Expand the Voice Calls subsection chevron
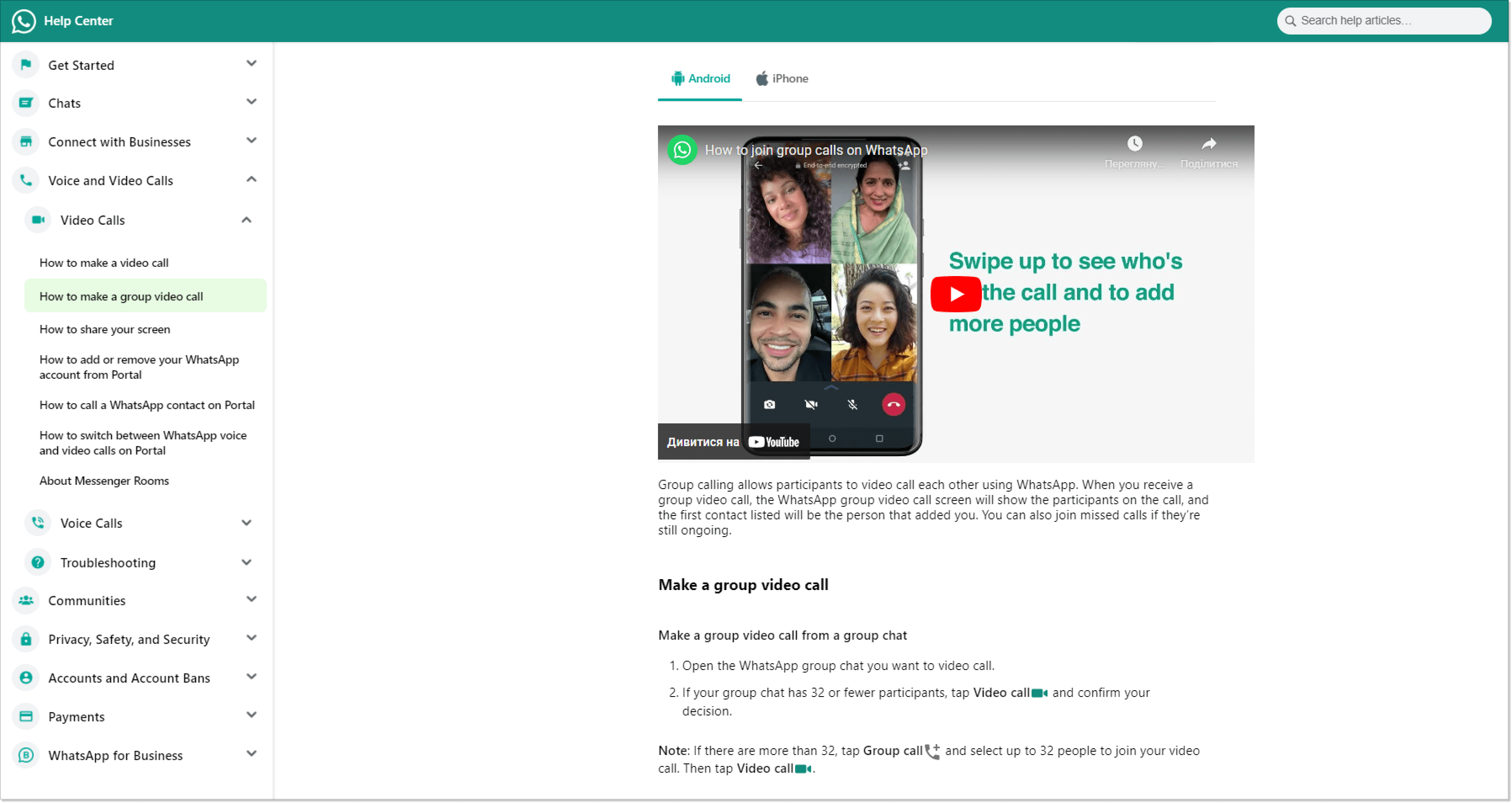This screenshot has width=1512, height=803. [x=247, y=522]
